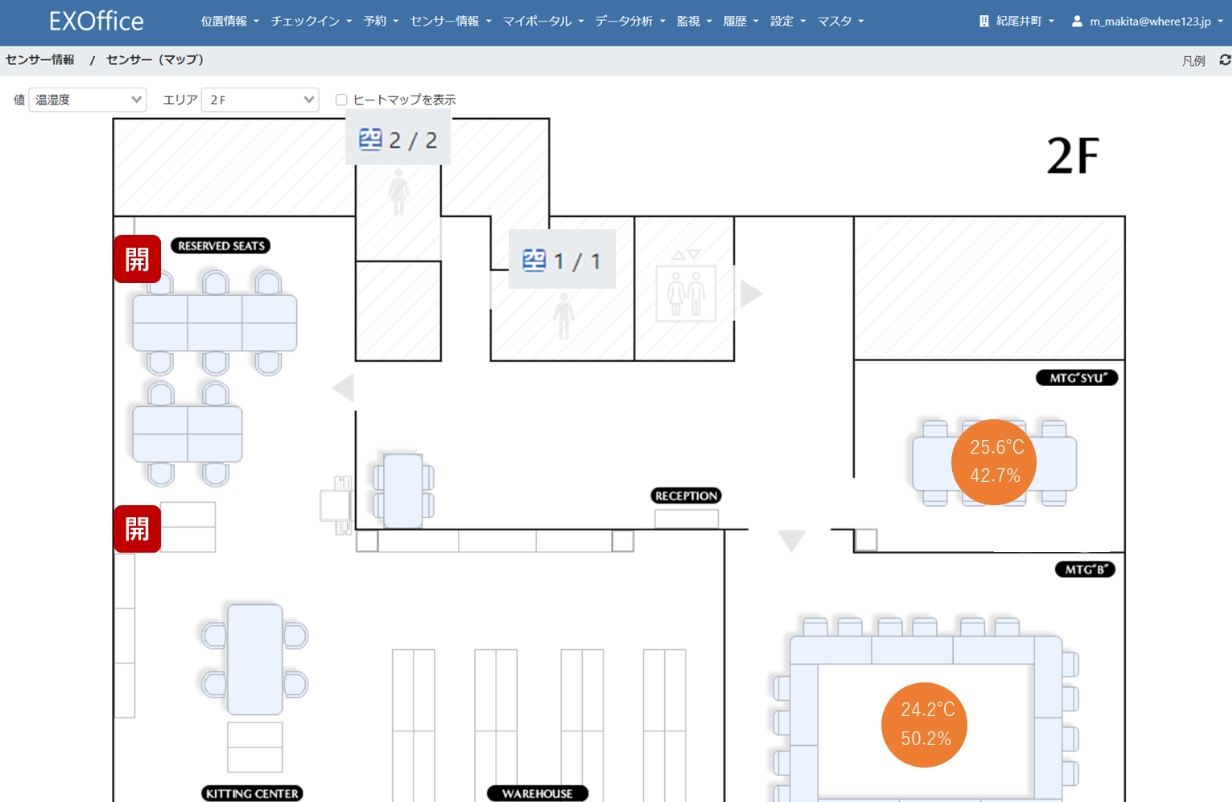Select the 25.6°C sensor in MTG SYU
Image resolution: width=1232 pixels, height=802 pixels.
click(x=993, y=461)
